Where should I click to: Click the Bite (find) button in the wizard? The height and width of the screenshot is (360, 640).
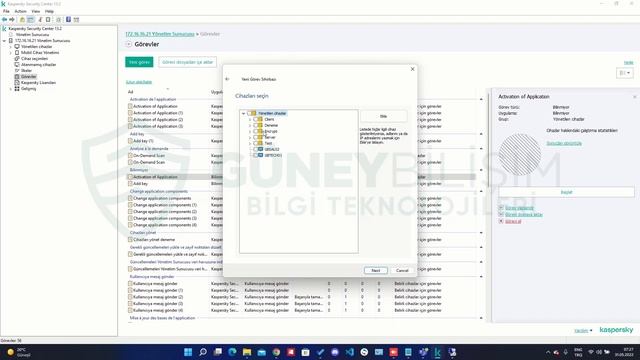point(383,116)
